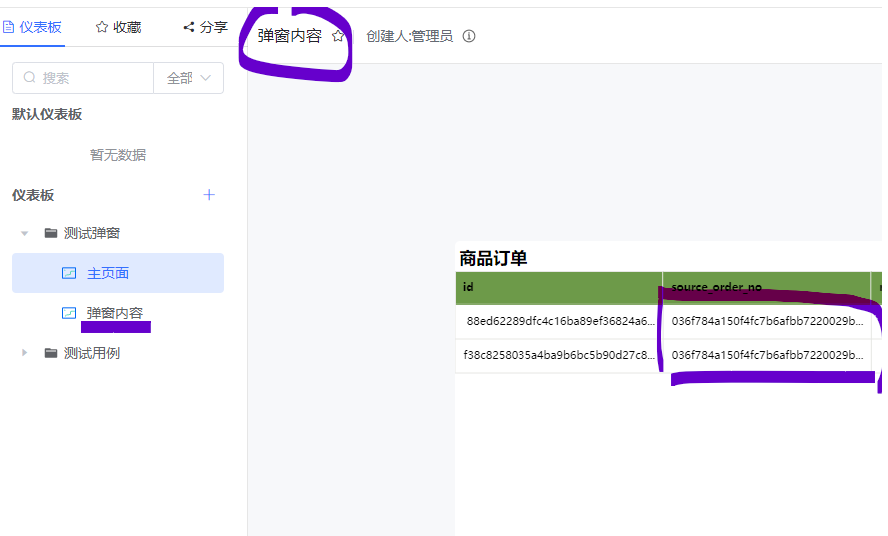
Task: Click the 弹窗内容 page title
Action: pos(289,36)
